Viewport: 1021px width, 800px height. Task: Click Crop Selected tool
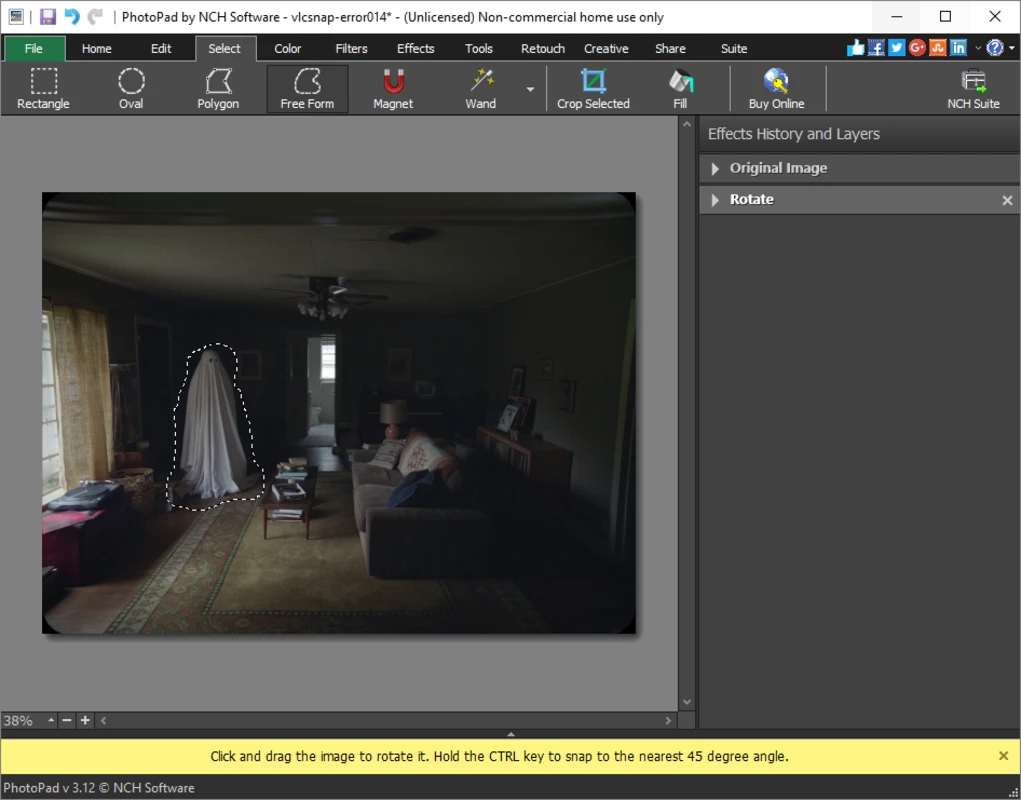(x=593, y=89)
